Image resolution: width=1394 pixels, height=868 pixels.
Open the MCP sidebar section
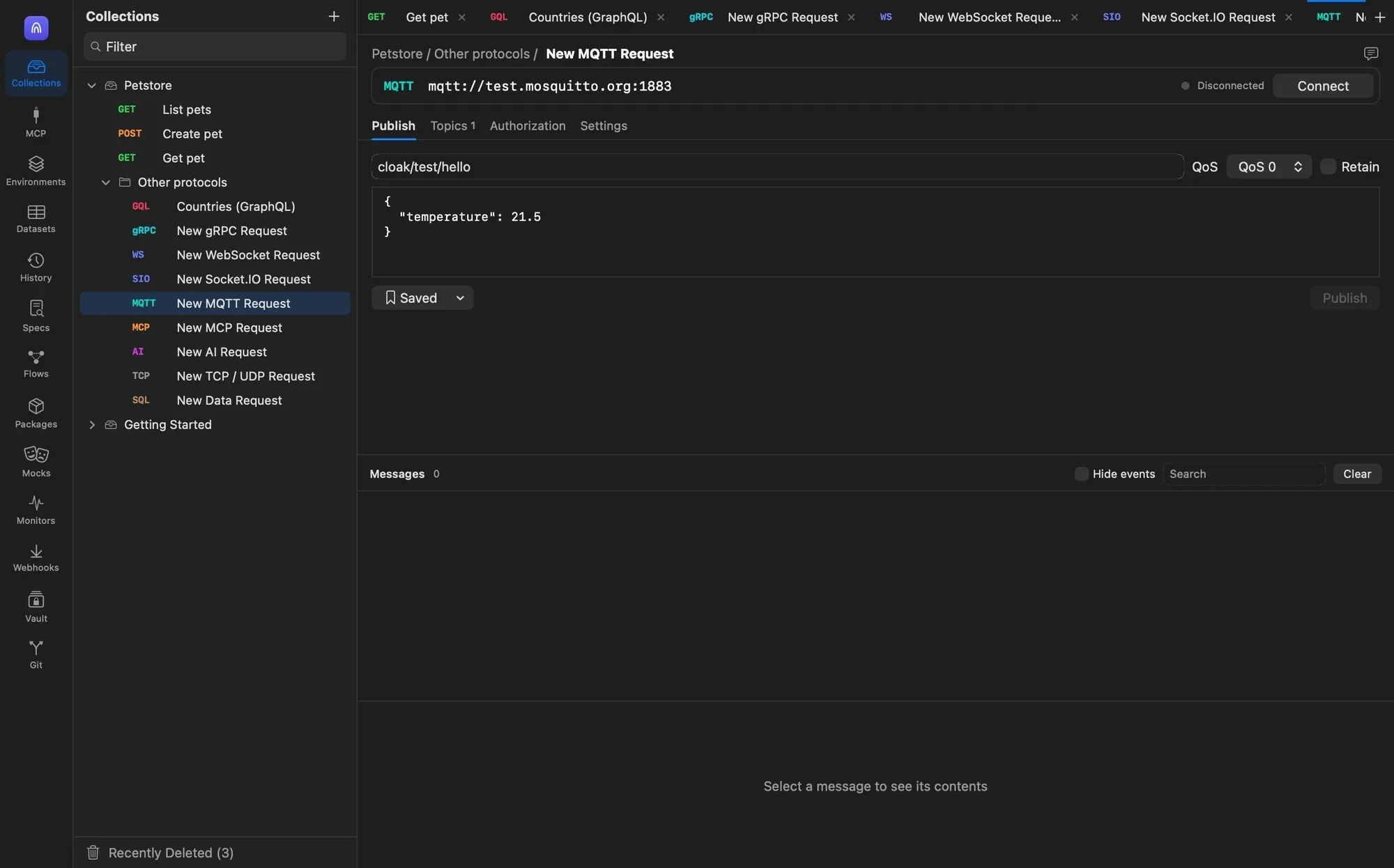coord(36,122)
